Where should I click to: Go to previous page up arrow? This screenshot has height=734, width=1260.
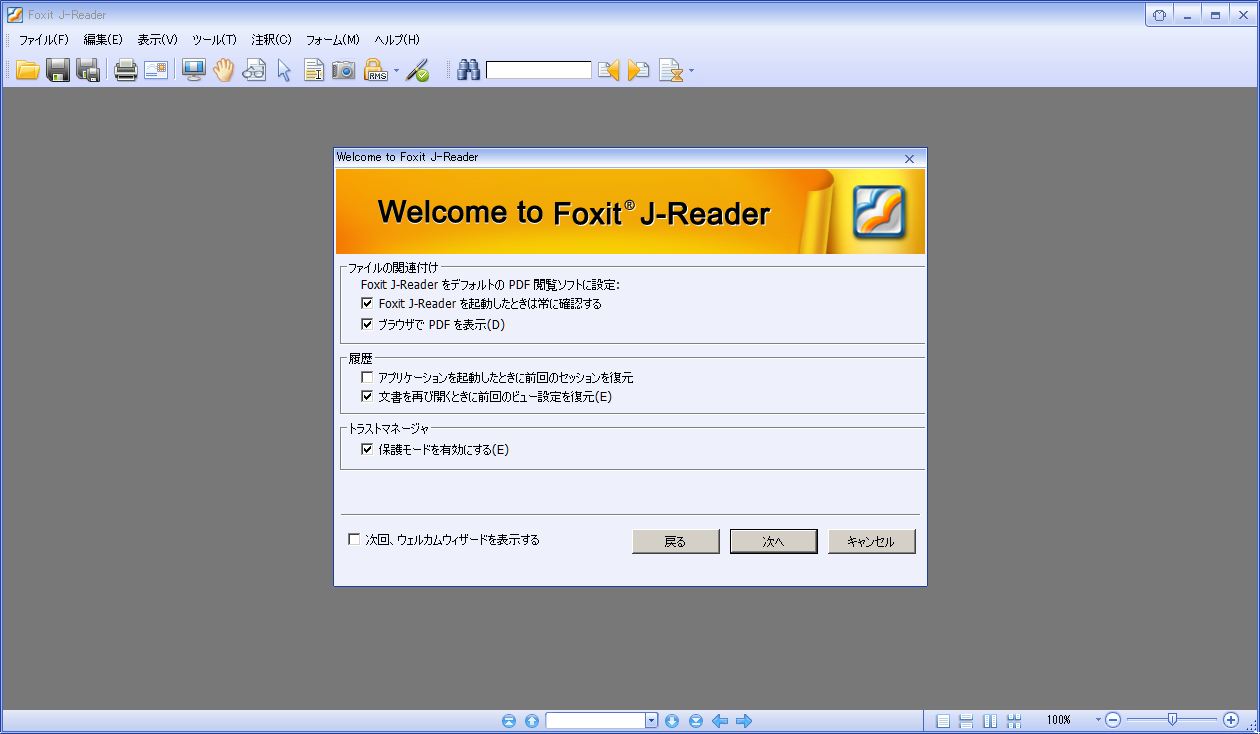coord(532,720)
